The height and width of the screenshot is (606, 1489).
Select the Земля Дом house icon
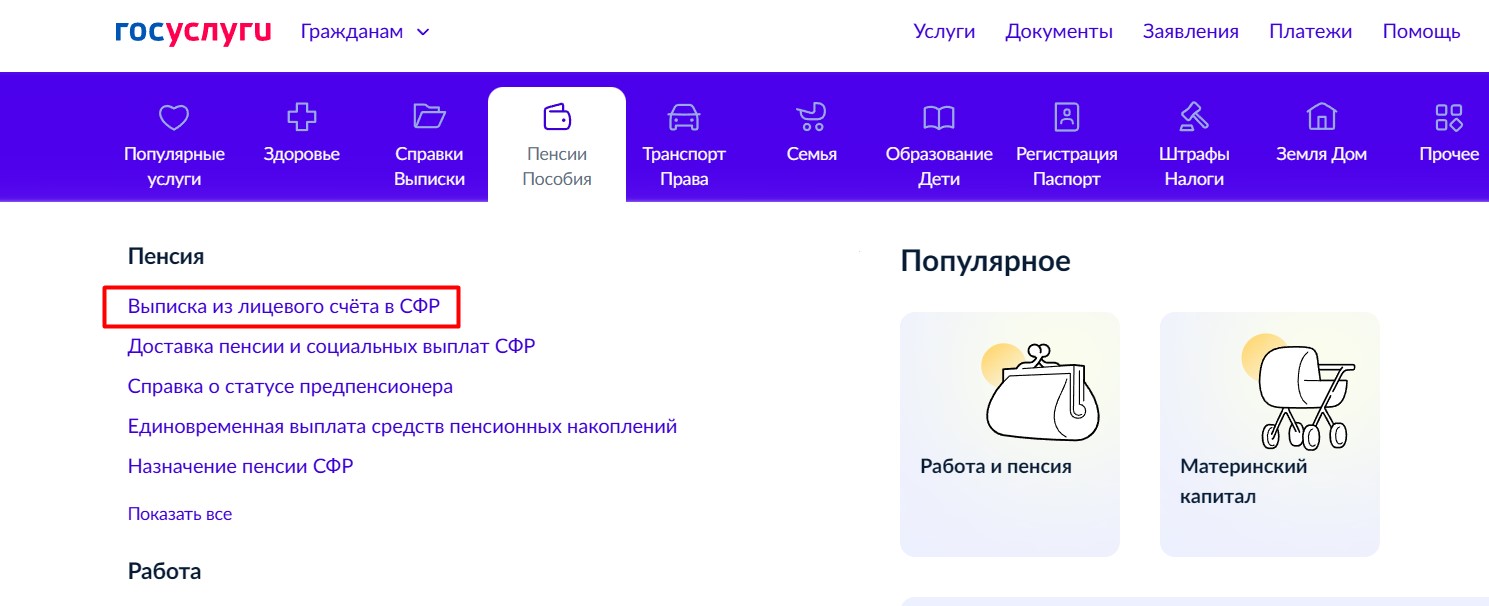1321,118
